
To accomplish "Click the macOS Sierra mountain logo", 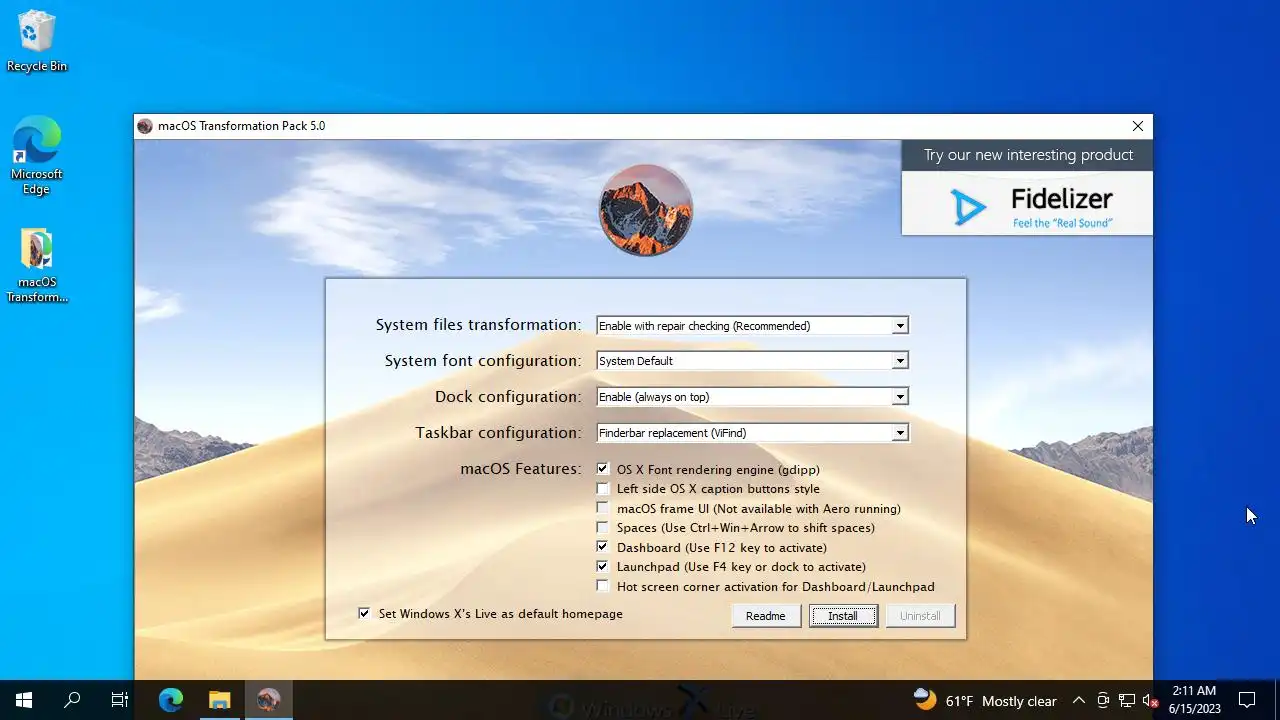I will click(646, 210).
